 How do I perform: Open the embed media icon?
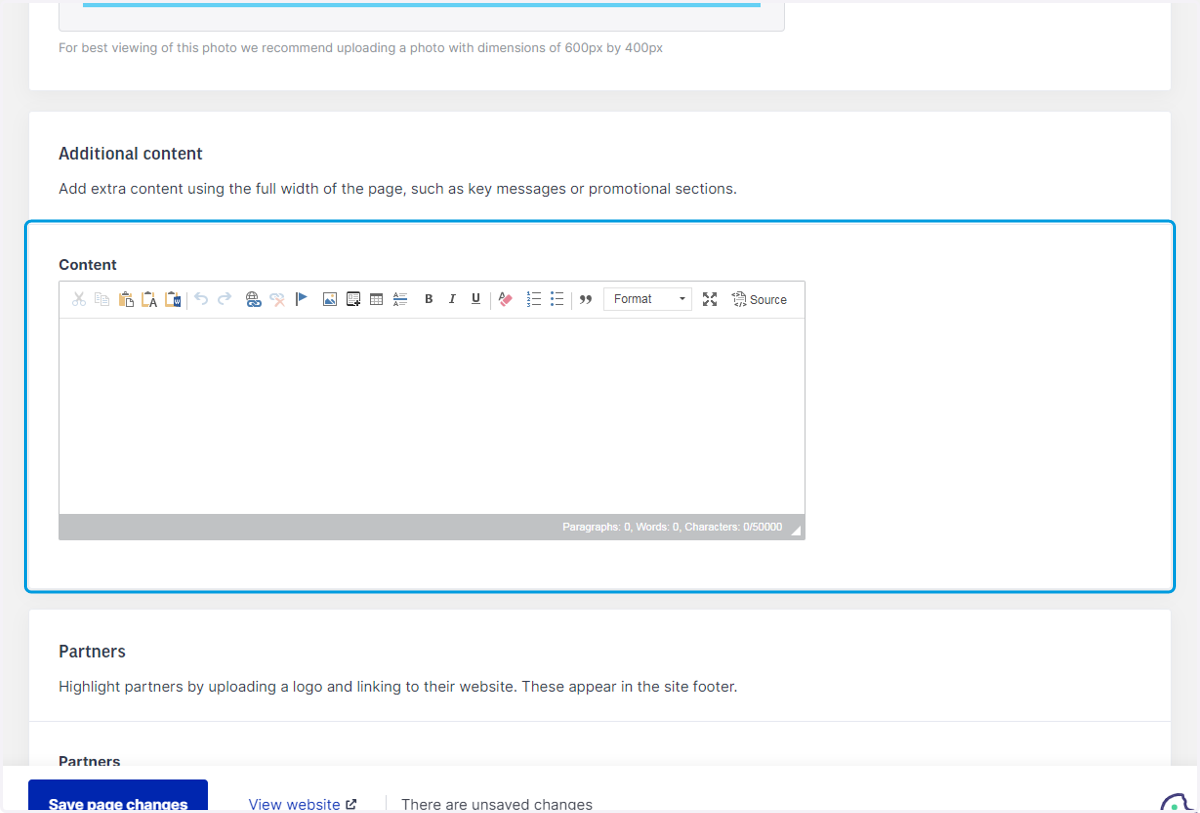353,299
